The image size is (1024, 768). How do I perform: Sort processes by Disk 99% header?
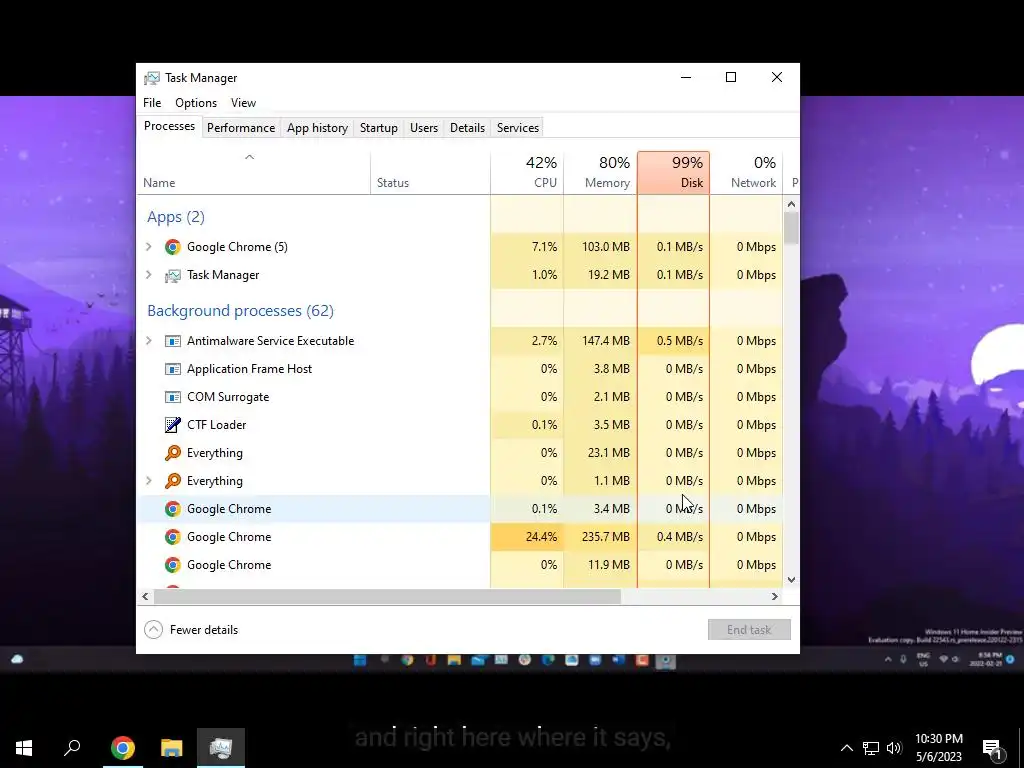click(x=673, y=173)
